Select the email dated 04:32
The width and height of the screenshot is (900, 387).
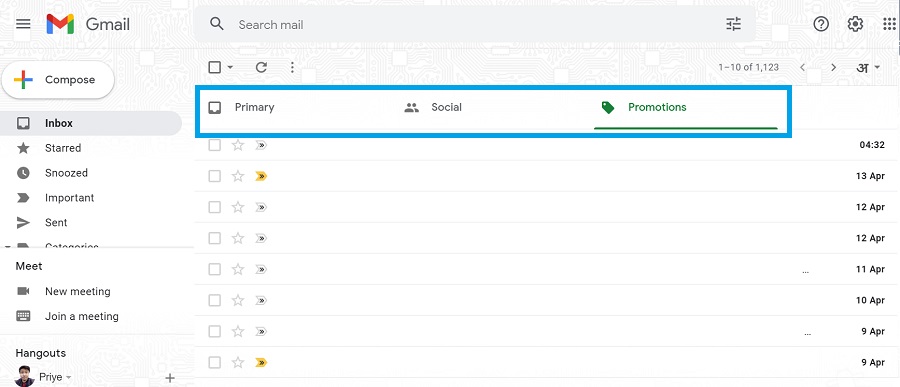tap(215, 145)
